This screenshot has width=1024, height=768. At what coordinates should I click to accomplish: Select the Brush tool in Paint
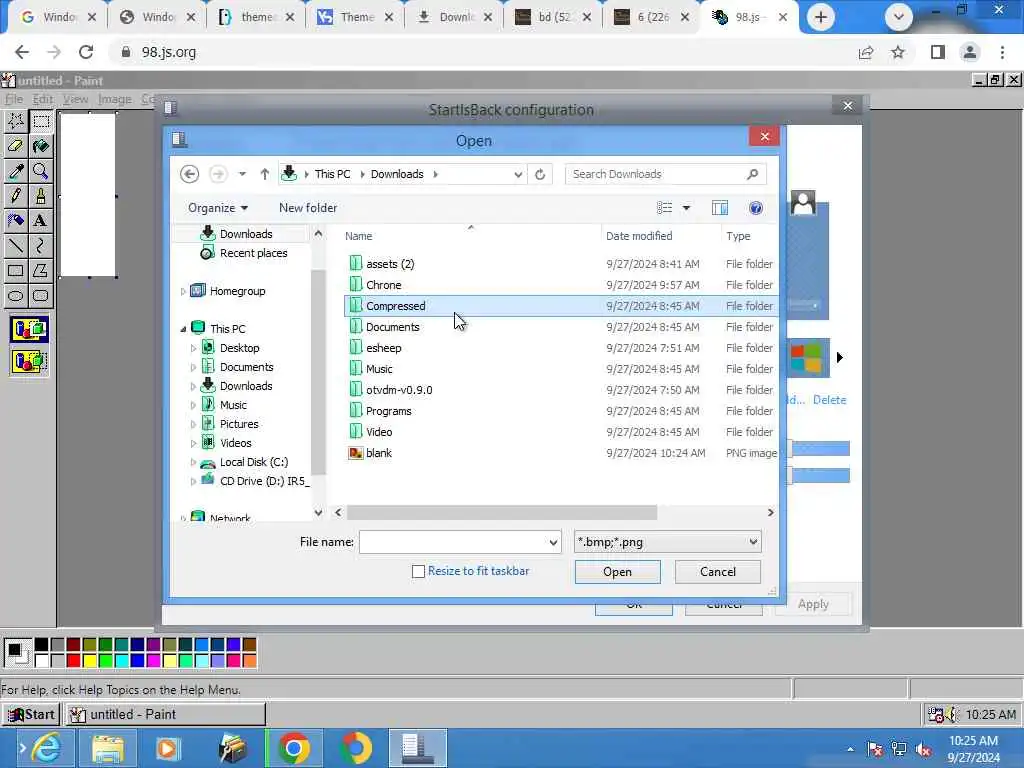click(x=40, y=196)
